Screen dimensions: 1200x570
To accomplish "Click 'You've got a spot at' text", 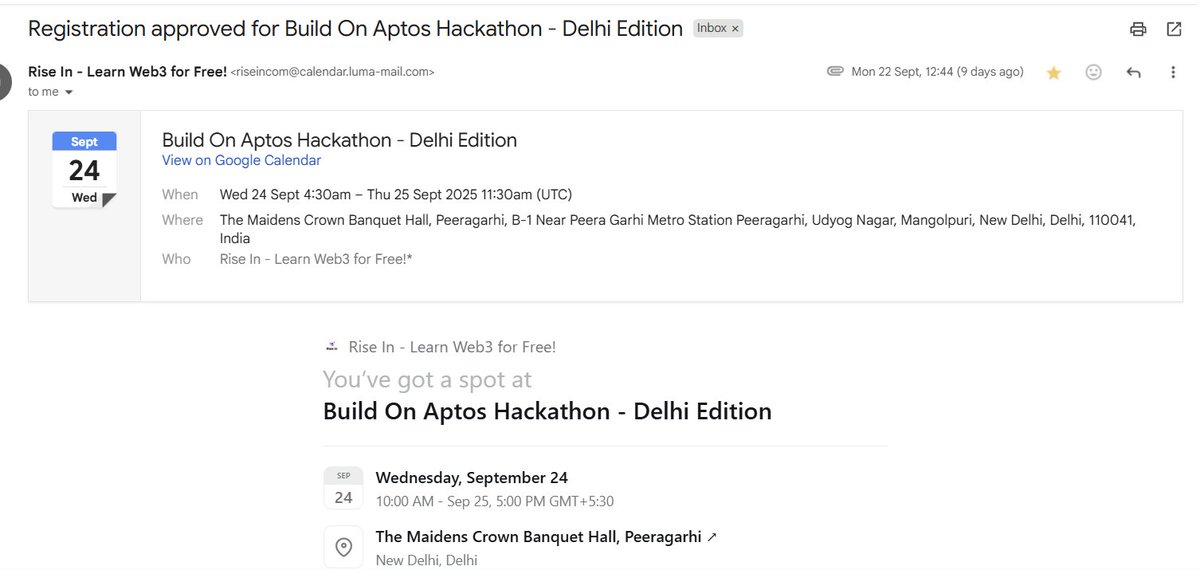I will [x=427, y=380].
